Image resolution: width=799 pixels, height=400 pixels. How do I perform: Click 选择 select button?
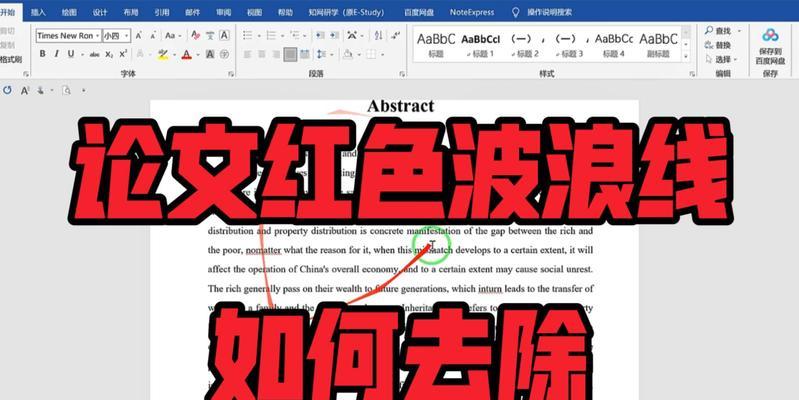tap(721, 60)
